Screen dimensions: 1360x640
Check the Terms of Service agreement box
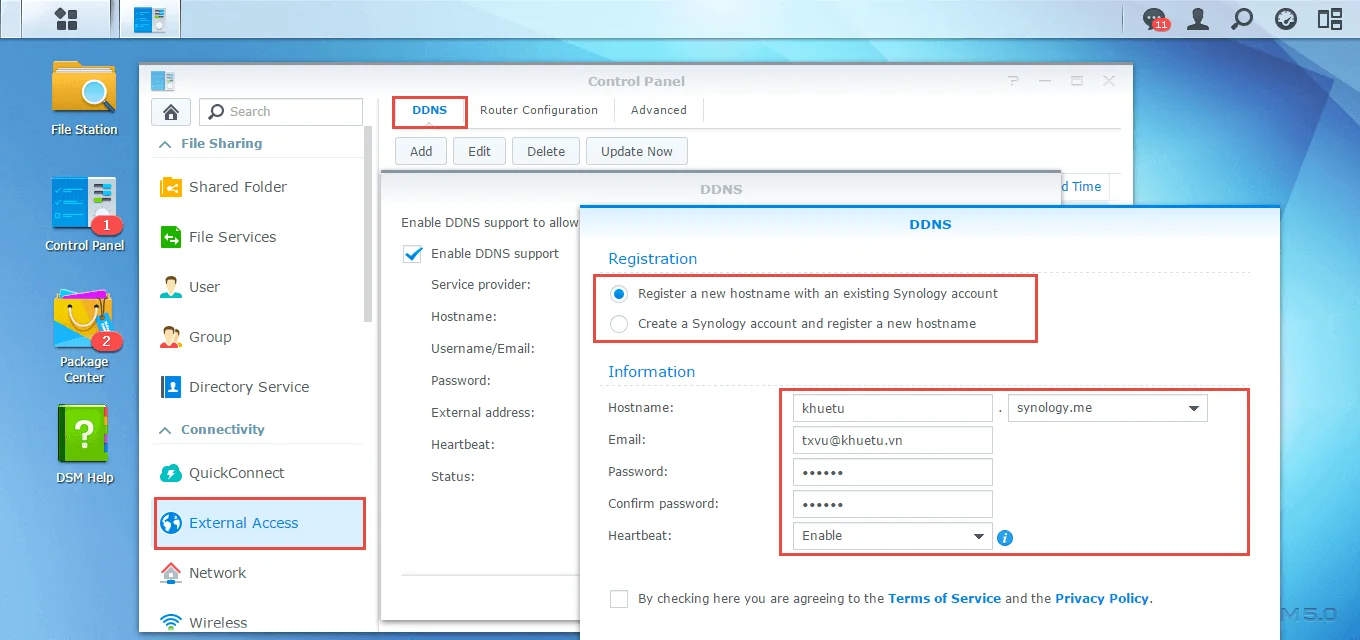point(618,598)
